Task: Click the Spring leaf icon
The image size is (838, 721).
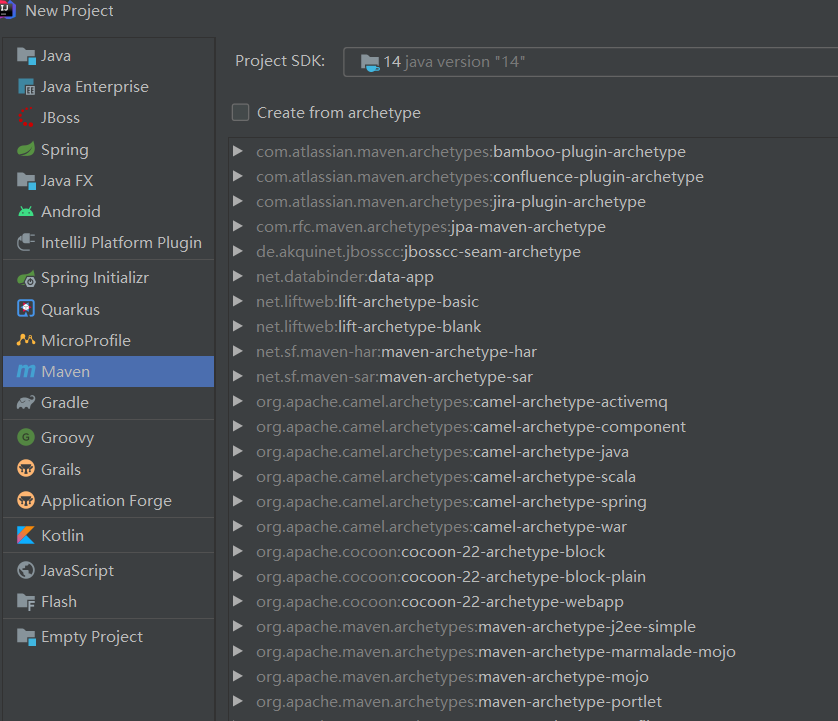Action: [26, 150]
